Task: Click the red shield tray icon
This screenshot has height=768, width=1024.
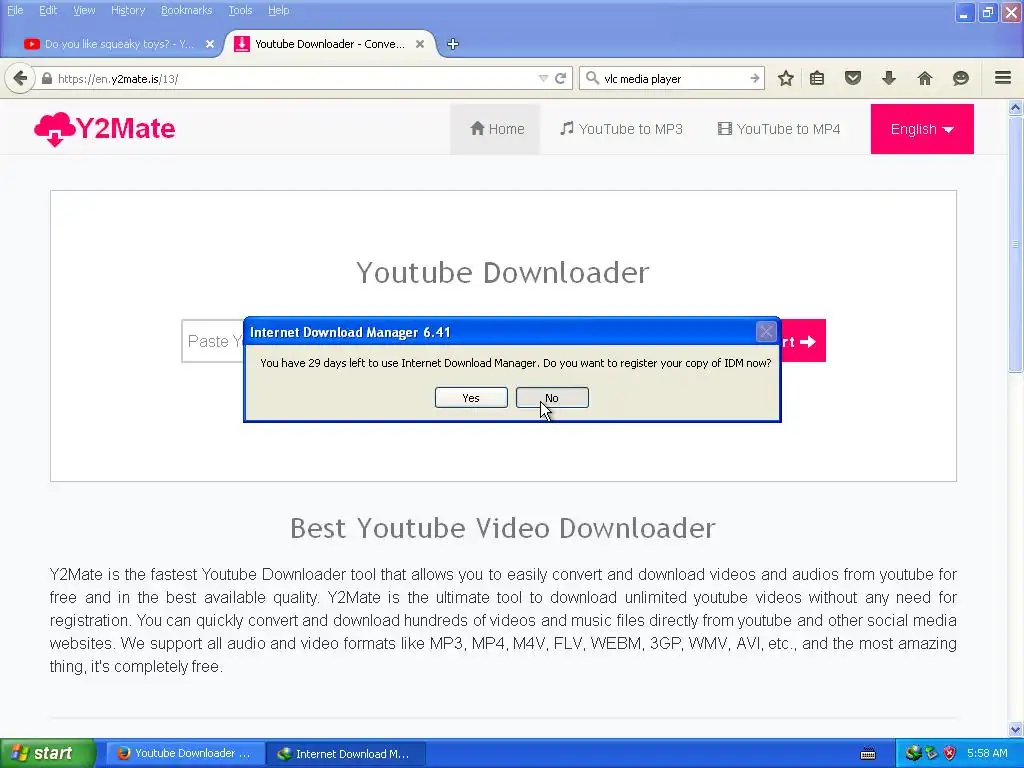Action: pyautogui.click(x=950, y=754)
